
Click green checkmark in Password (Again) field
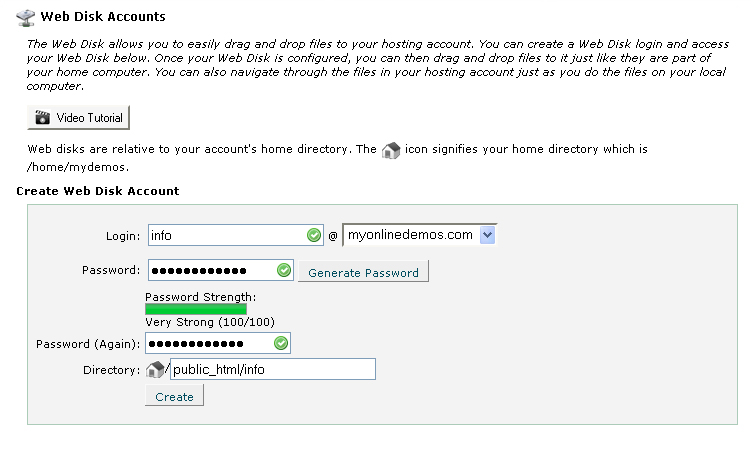point(281,343)
